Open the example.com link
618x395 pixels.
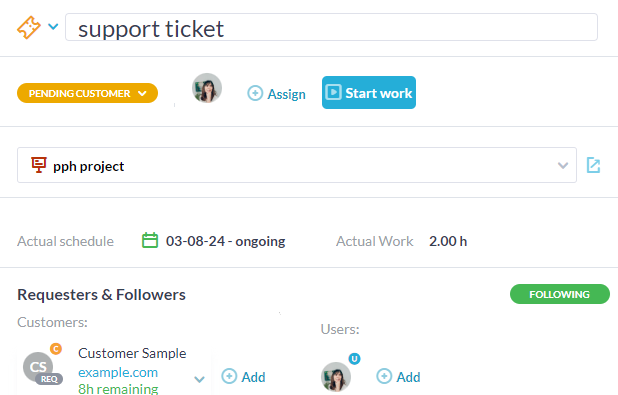[118, 372]
